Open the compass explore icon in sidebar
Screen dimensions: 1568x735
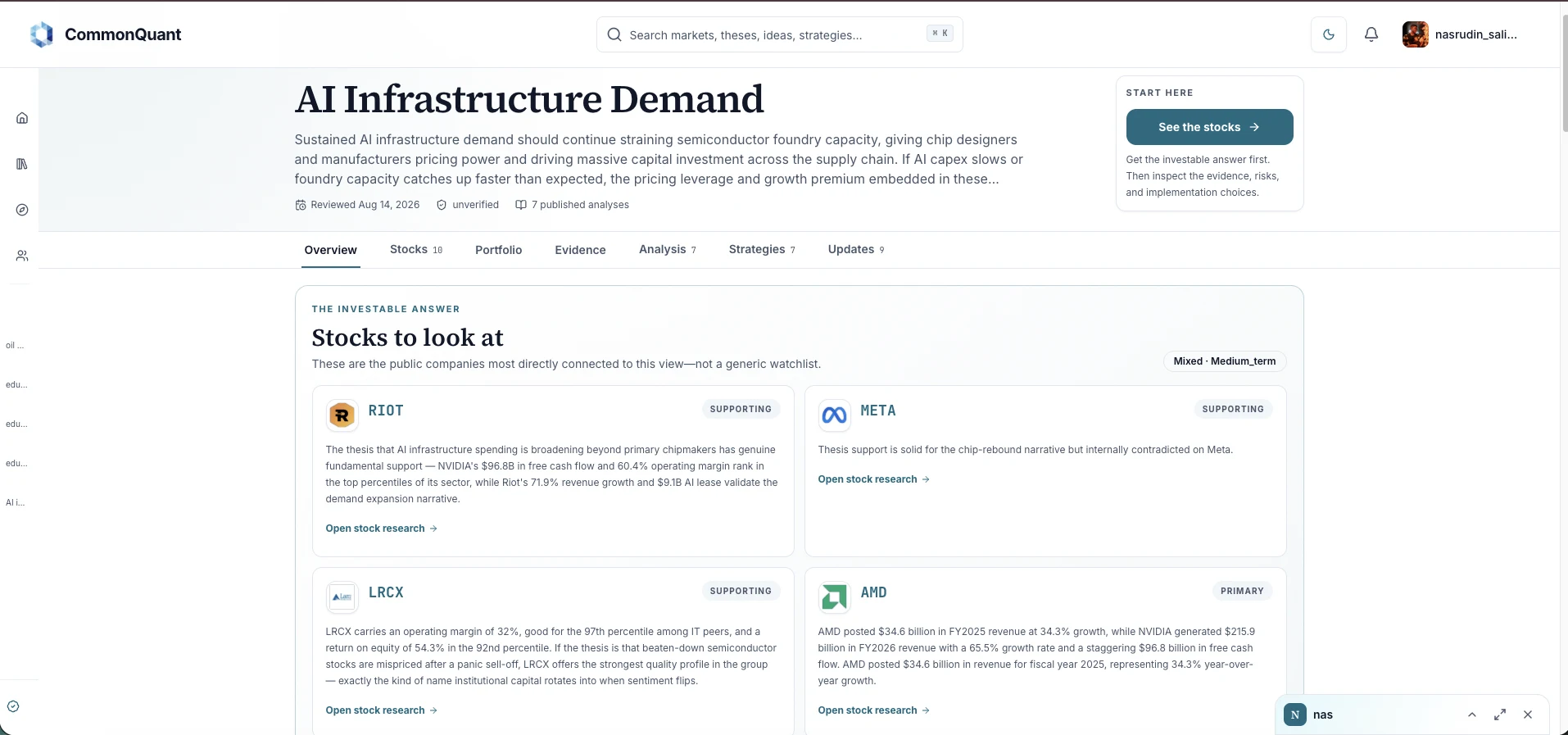coord(22,210)
